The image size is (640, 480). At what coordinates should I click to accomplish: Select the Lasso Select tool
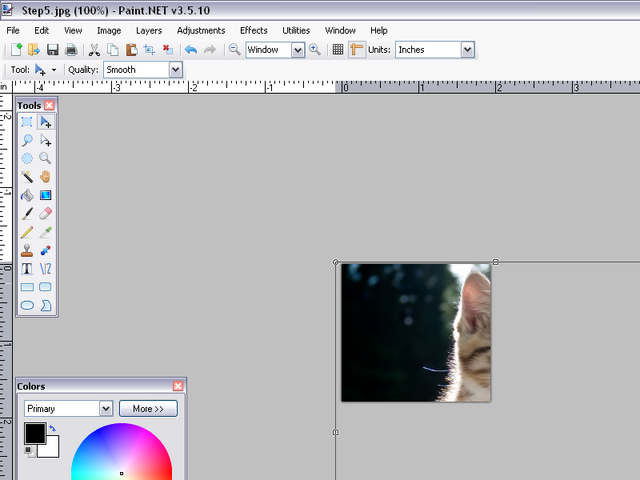(x=27, y=140)
